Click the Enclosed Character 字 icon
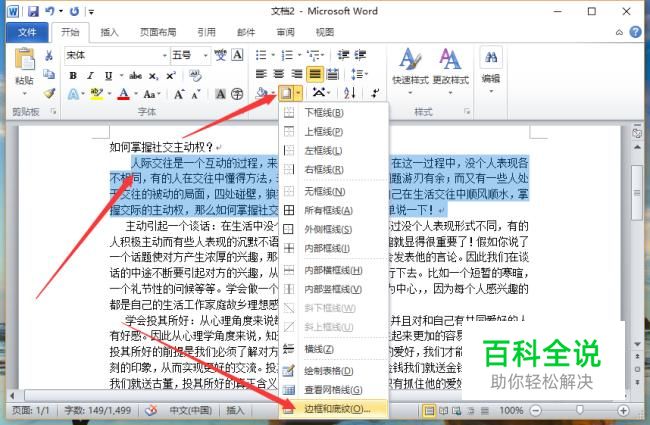The width and height of the screenshot is (650, 425). pyautogui.click(x=237, y=94)
